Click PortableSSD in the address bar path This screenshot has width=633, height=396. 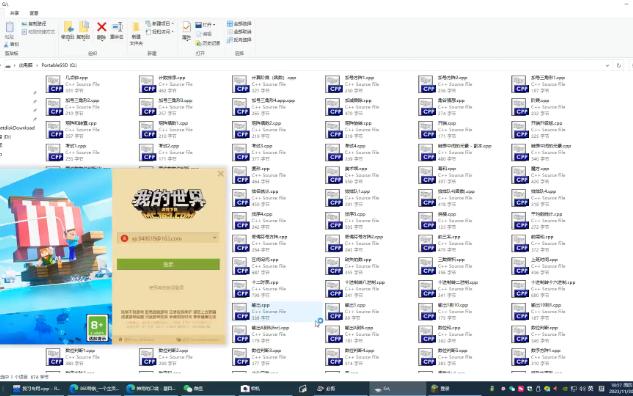pos(59,65)
